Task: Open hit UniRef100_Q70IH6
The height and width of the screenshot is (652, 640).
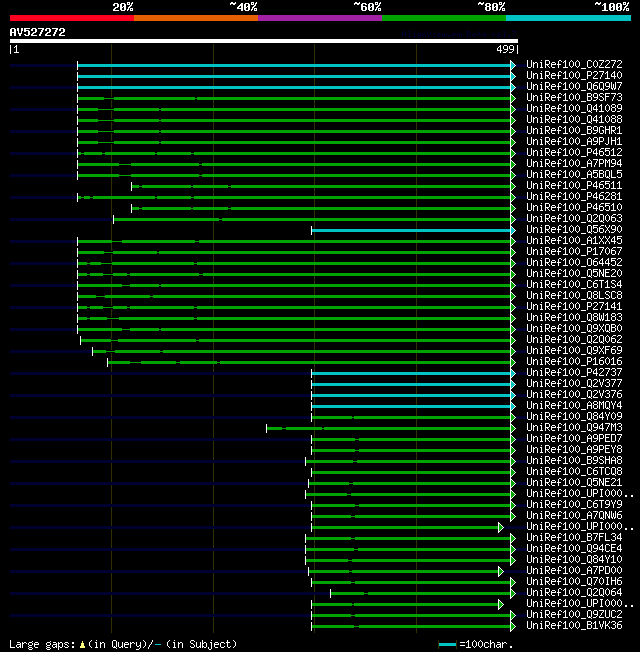Action: [574, 582]
